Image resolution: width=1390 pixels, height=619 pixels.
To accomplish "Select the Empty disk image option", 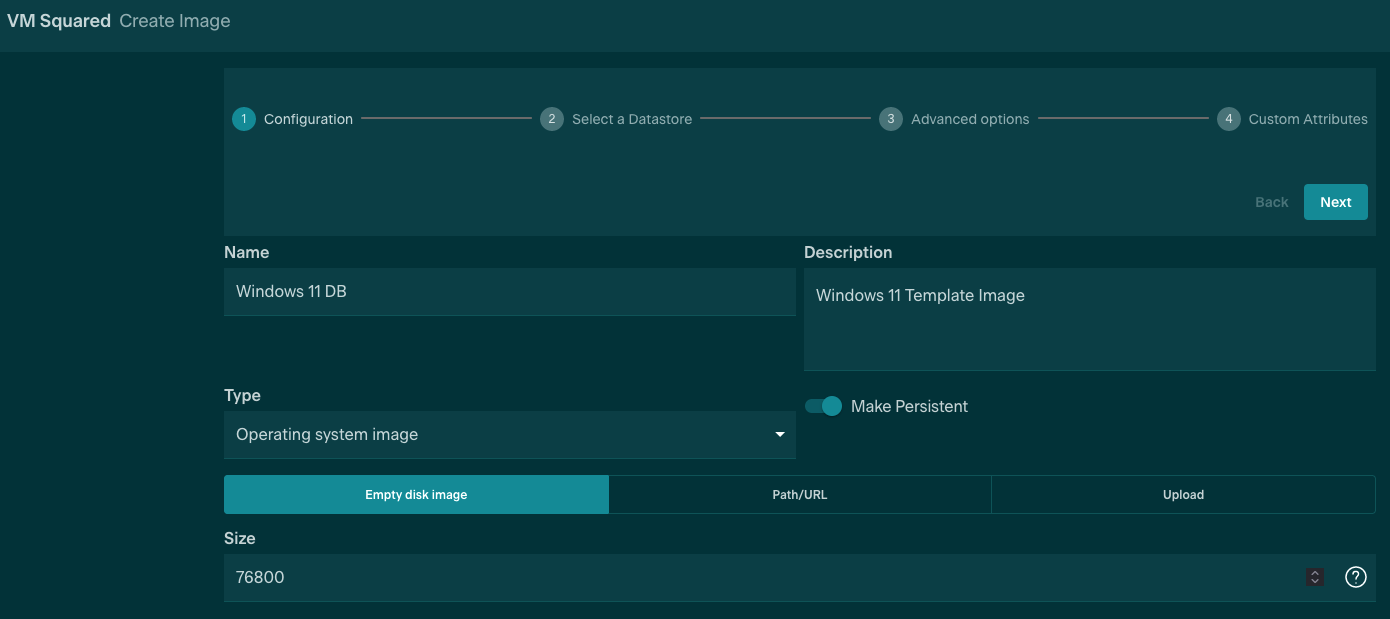I will [x=416, y=495].
